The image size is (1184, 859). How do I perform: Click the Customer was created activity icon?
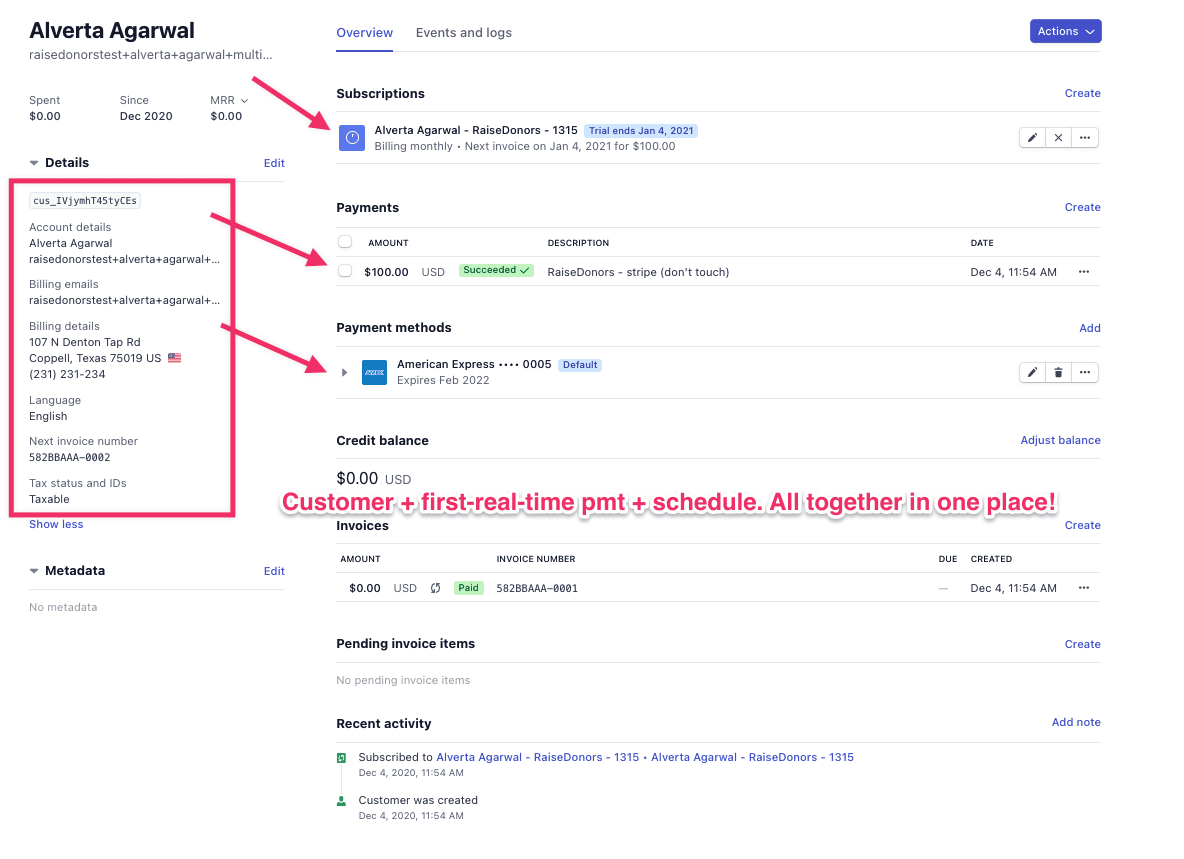coord(341,801)
